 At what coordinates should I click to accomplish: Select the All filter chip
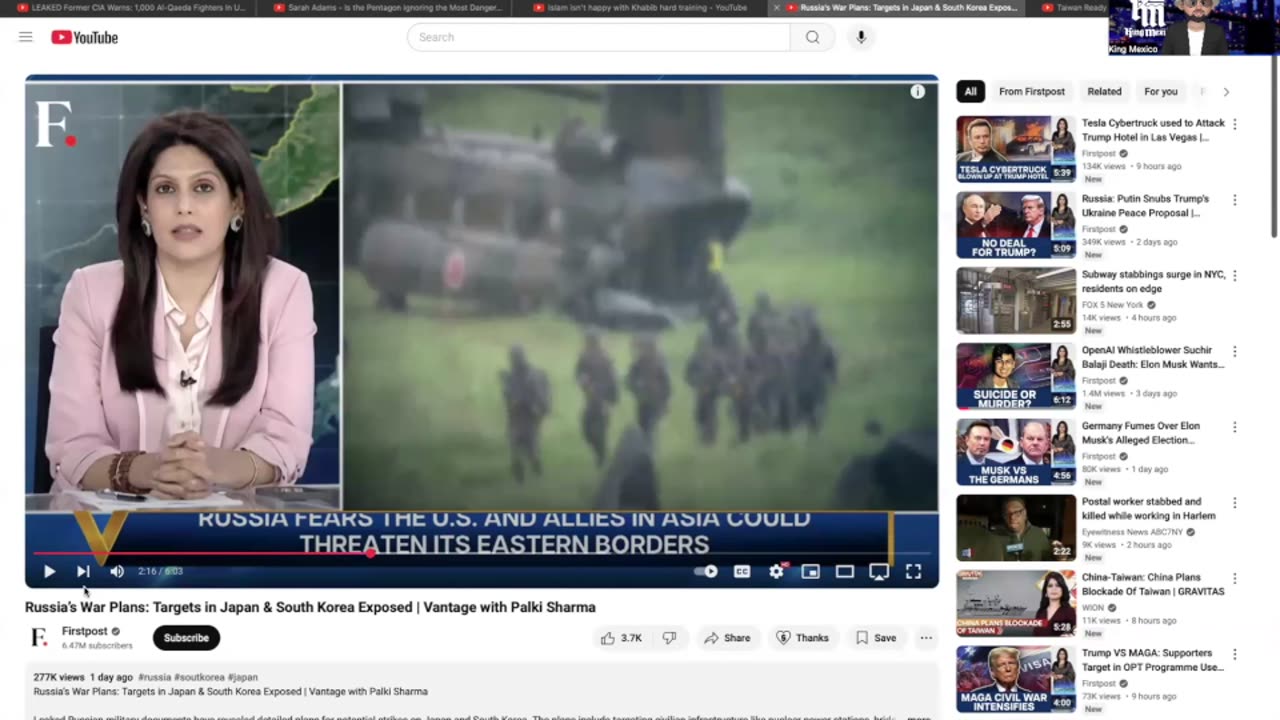point(970,91)
